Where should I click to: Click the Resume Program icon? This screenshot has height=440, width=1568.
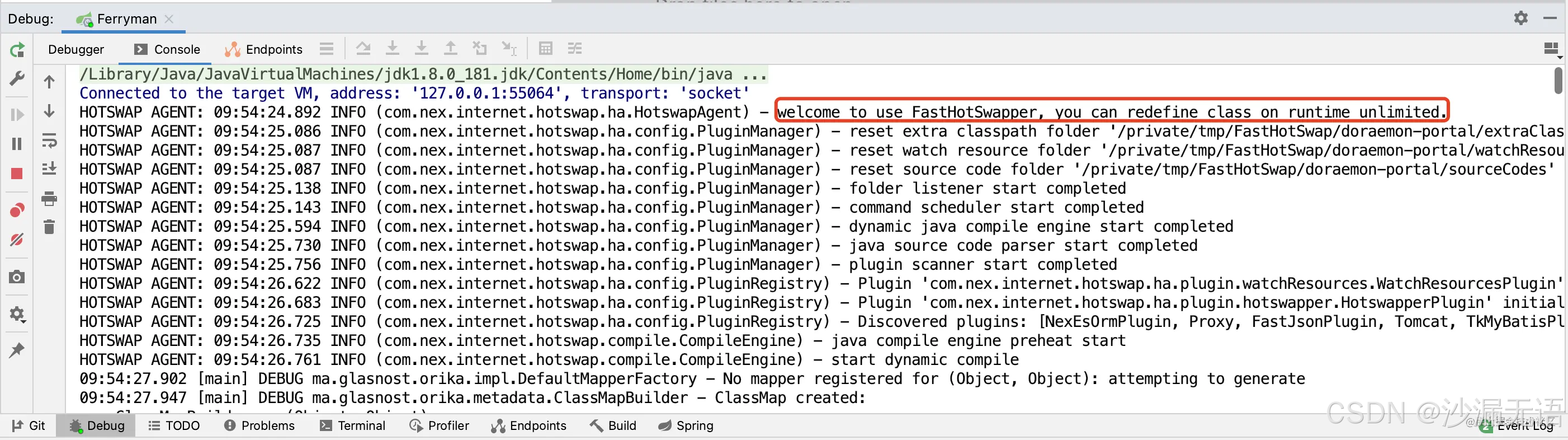click(17, 114)
